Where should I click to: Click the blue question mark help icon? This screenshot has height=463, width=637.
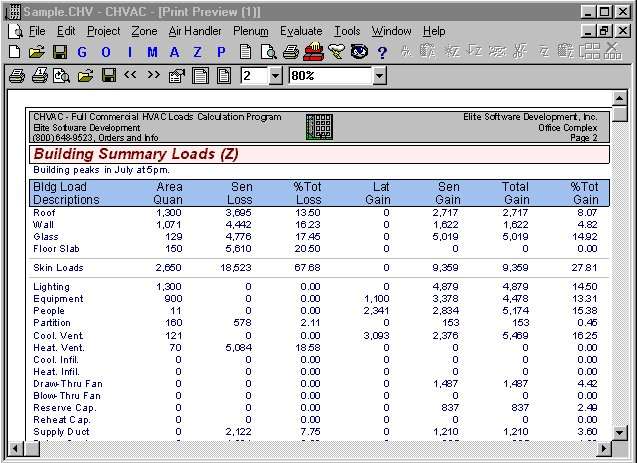(x=382, y=52)
